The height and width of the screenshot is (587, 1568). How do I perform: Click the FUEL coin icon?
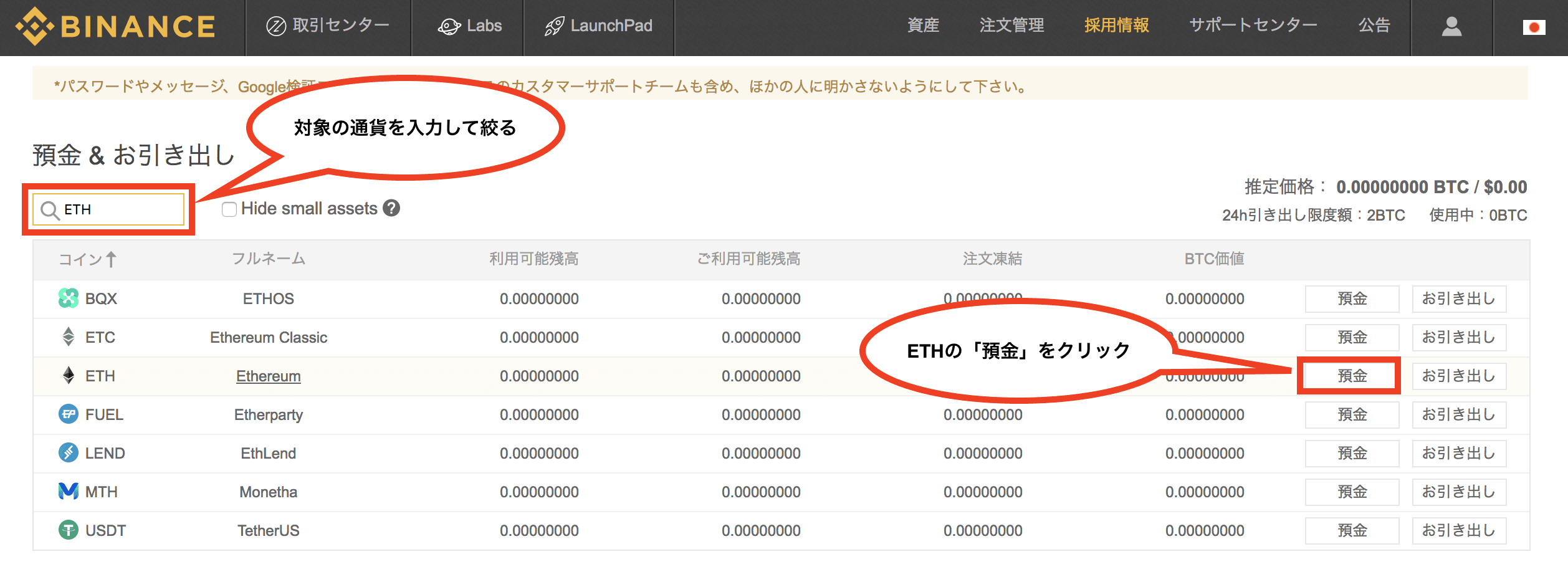point(68,414)
